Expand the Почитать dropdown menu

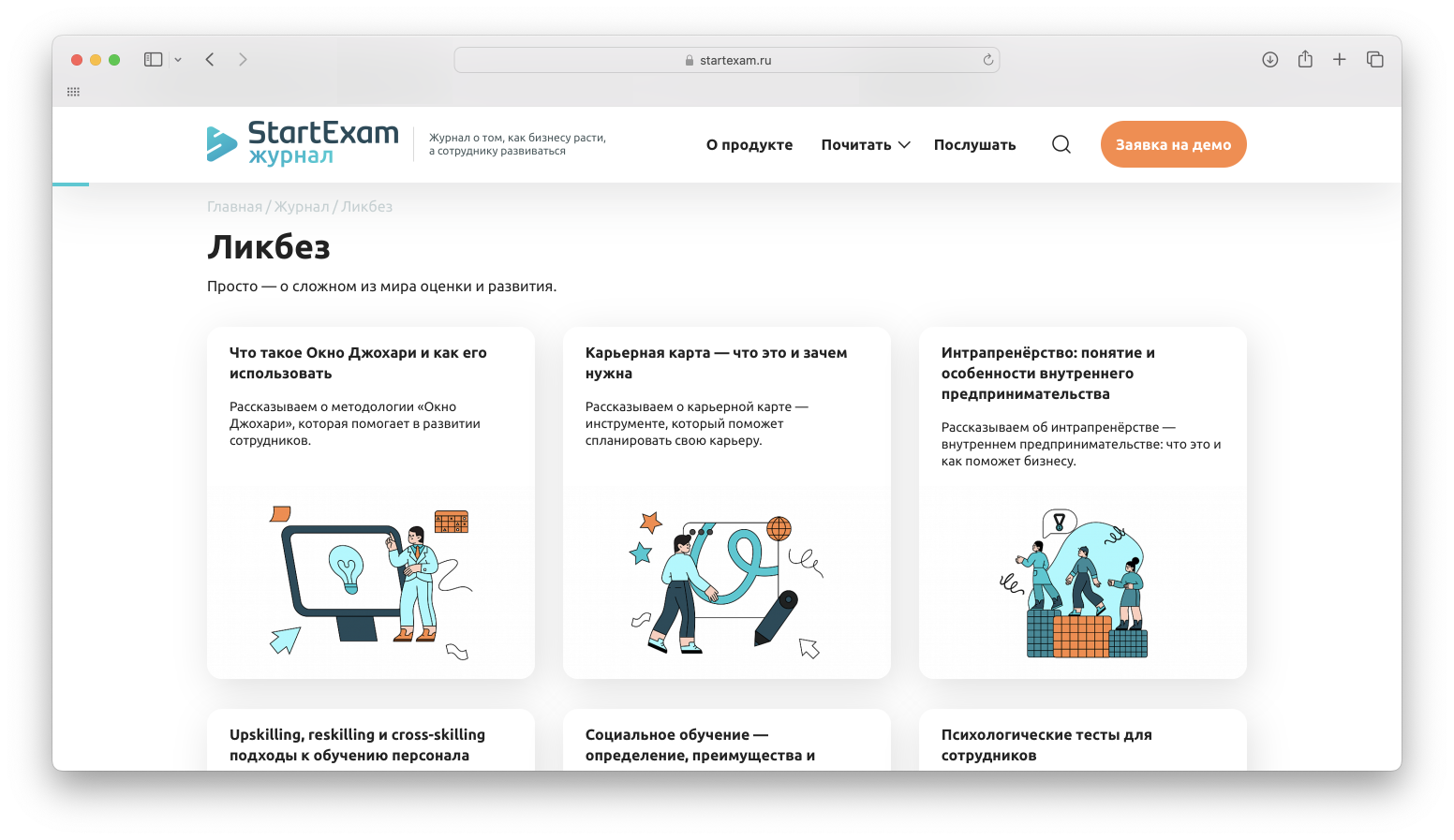point(866,144)
